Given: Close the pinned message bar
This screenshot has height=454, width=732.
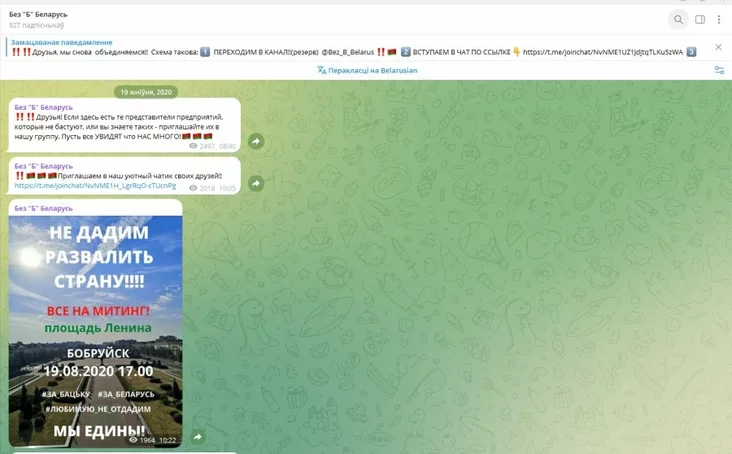Looking at the screenshot, I should coord(718,47).
